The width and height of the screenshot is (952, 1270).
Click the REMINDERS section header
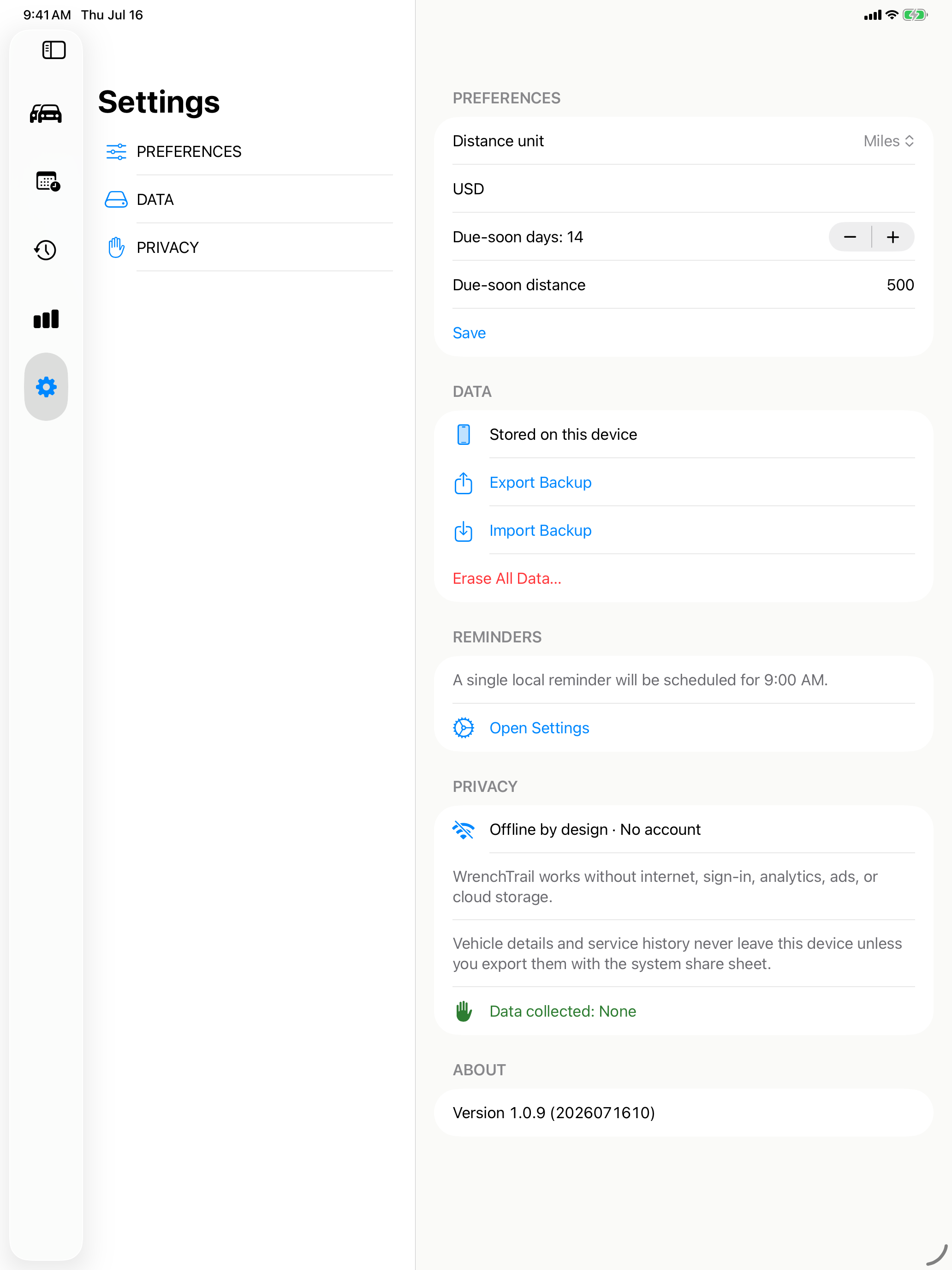click(497, 637)
